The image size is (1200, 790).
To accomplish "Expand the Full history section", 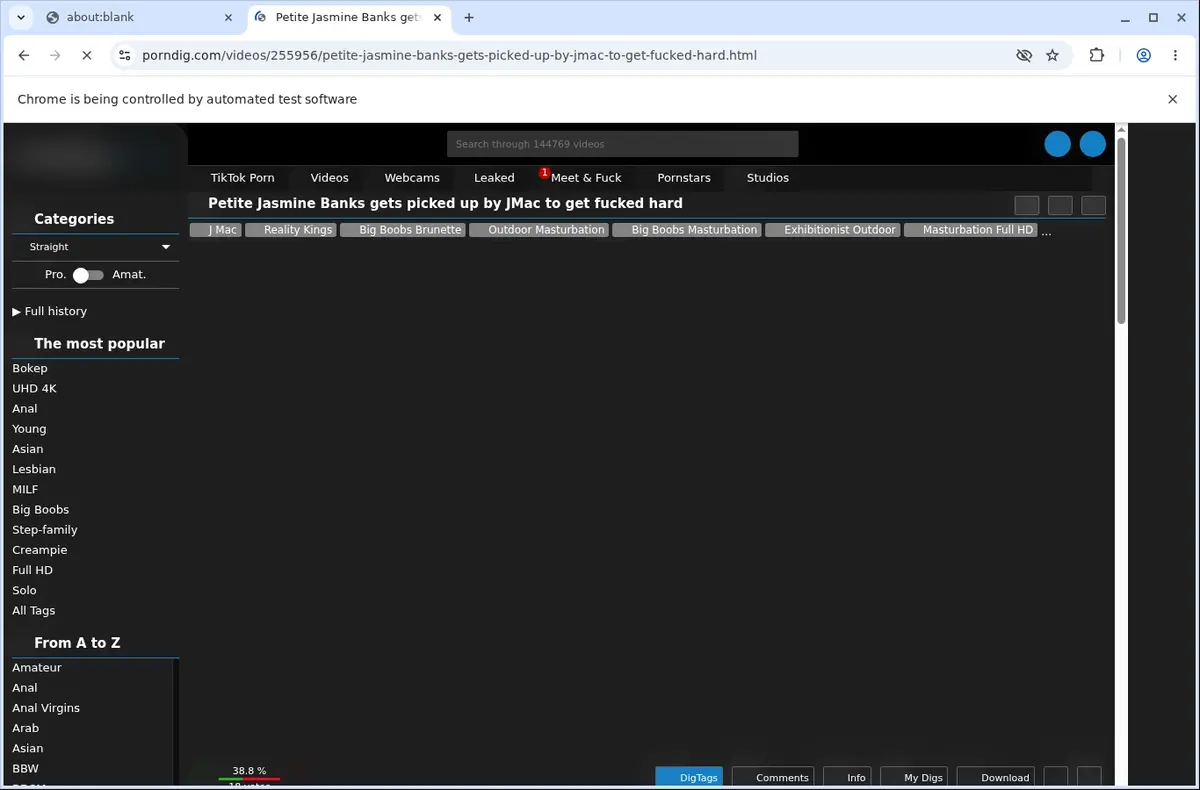I will click(x=50, y=311).
